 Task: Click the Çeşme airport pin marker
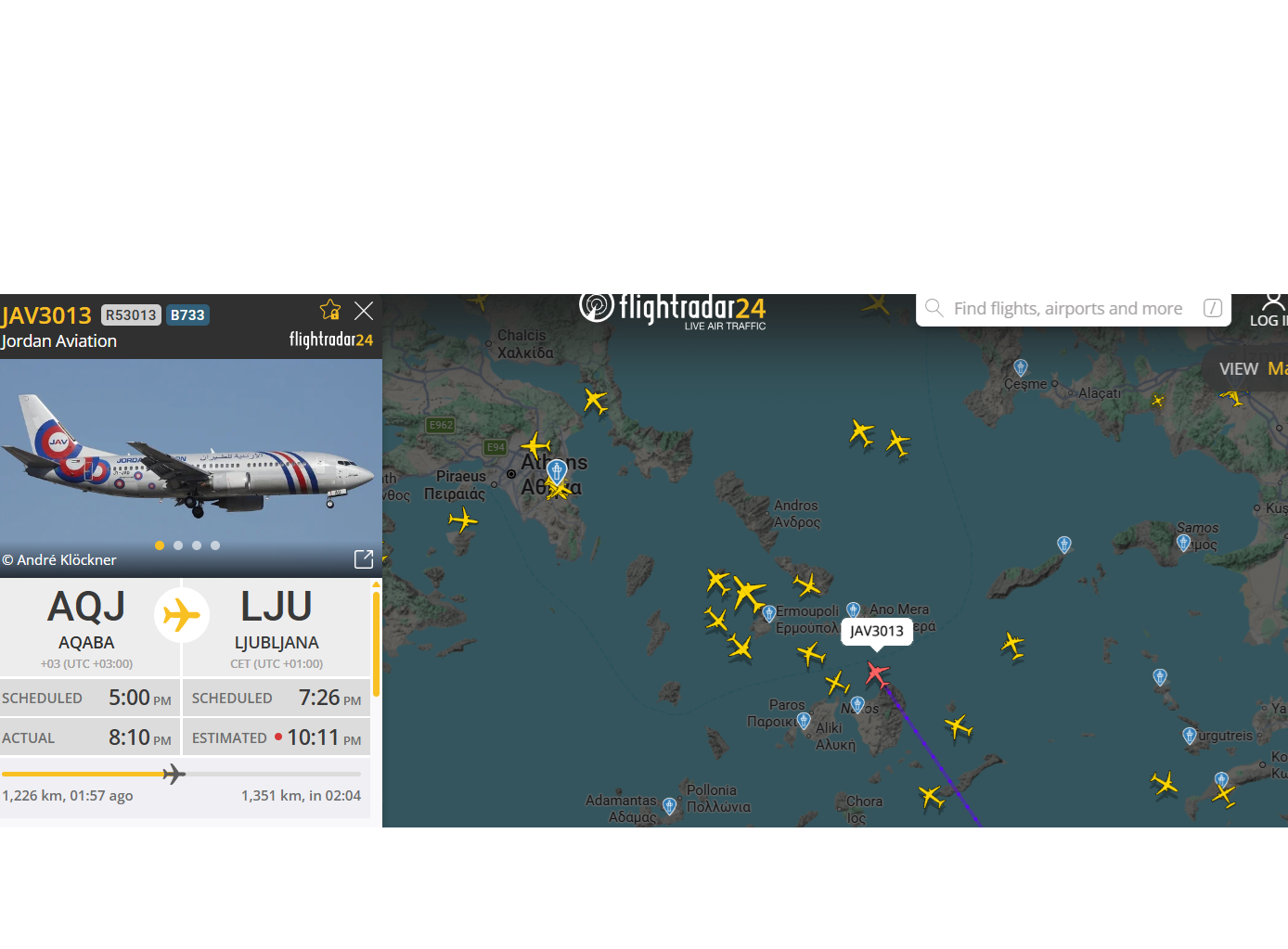(1021, 367)
